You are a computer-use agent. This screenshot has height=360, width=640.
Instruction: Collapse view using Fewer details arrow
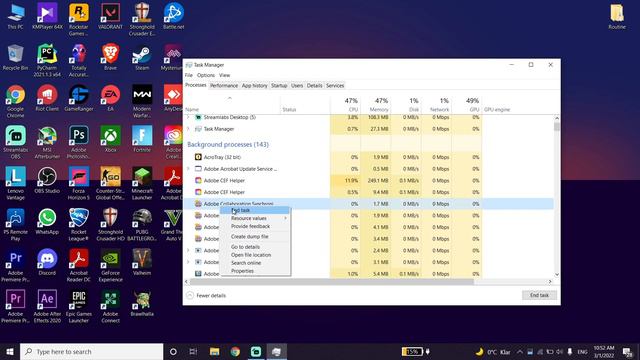[x=190, y=296]
